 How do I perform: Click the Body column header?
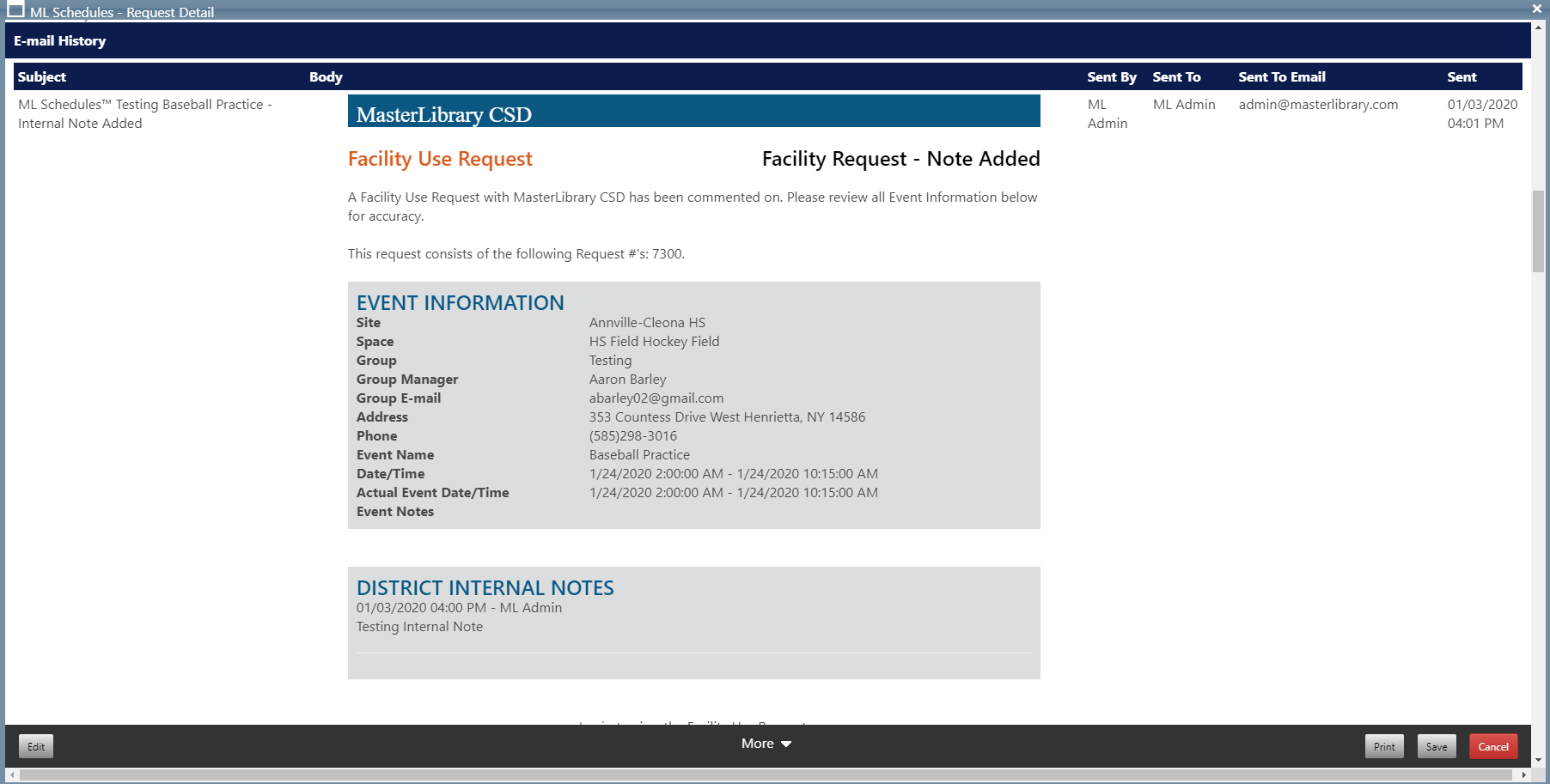point(326,76)
